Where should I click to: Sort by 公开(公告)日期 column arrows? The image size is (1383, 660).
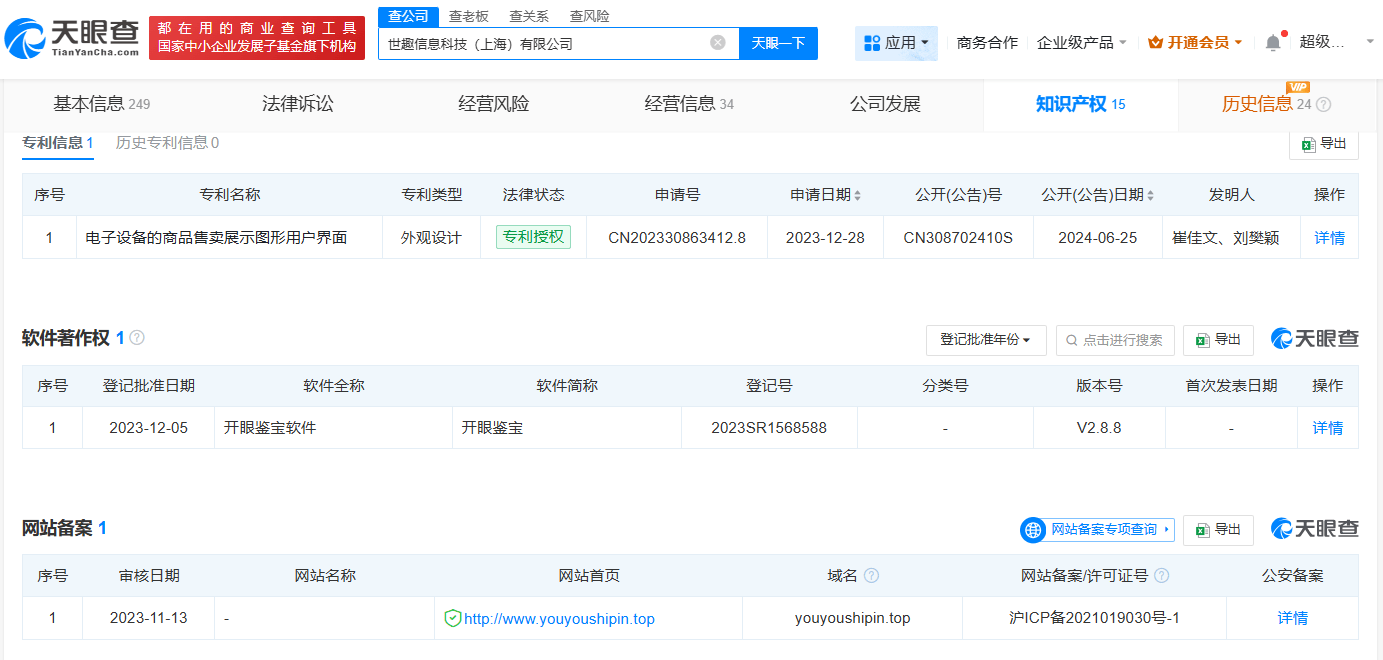pos(1150,196)
